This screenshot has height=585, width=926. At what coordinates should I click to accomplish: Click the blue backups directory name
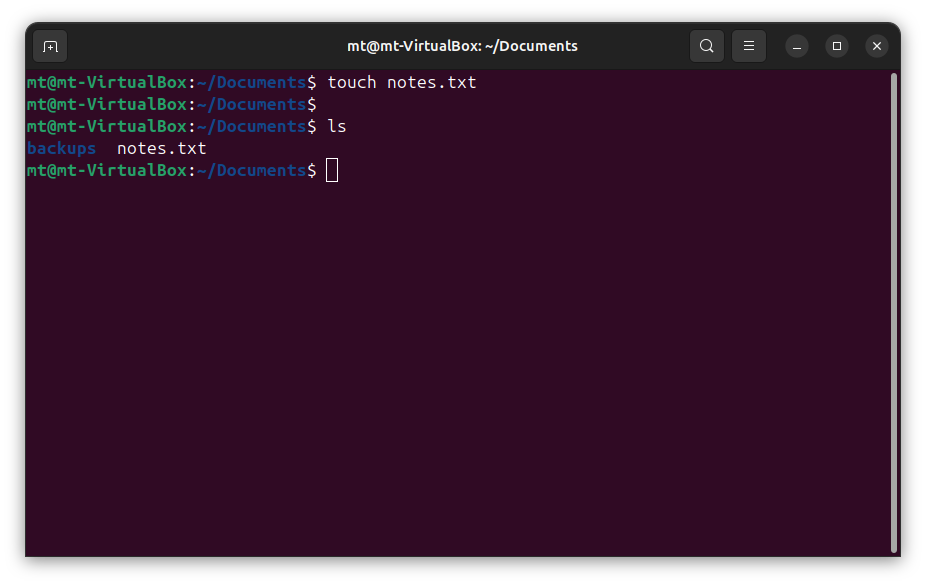pos(61,149)
